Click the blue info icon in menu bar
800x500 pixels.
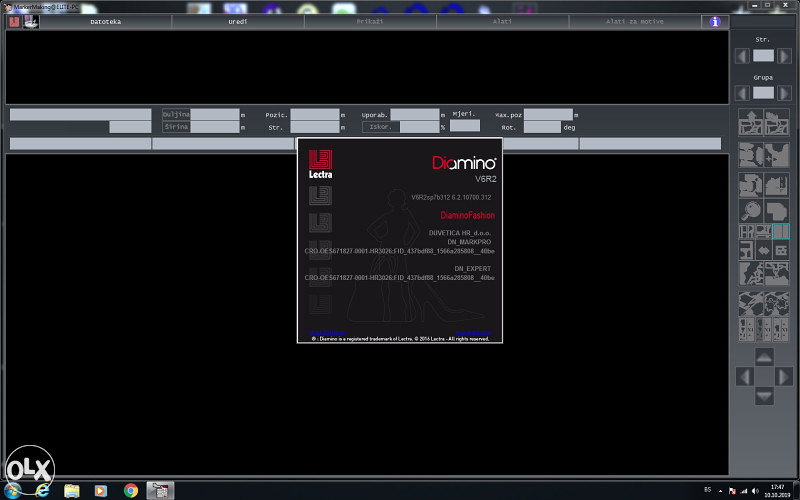click(715, 22)
